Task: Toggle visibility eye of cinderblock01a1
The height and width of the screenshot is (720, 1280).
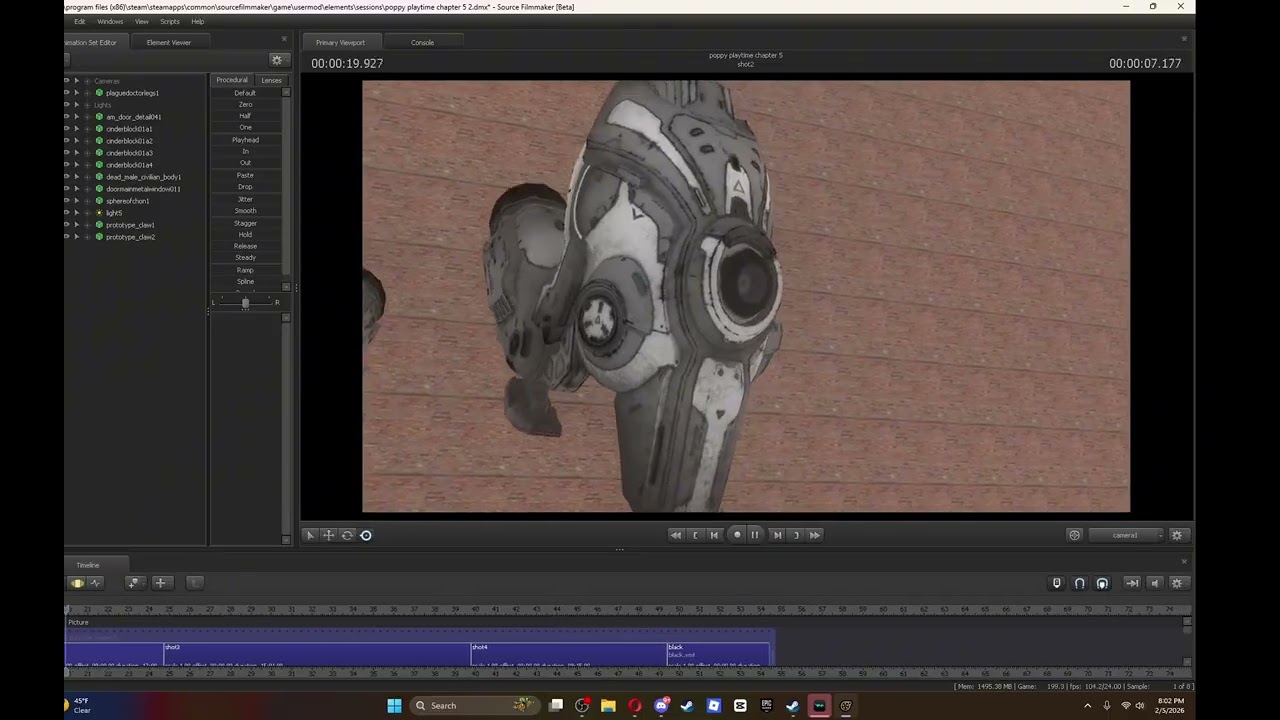Action: pos(67,129)
